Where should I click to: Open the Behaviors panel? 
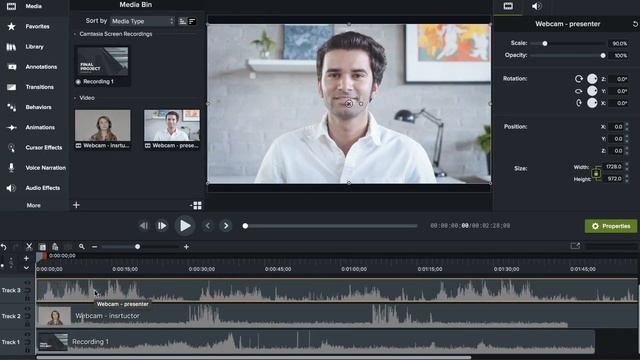(x=29, y=107)
